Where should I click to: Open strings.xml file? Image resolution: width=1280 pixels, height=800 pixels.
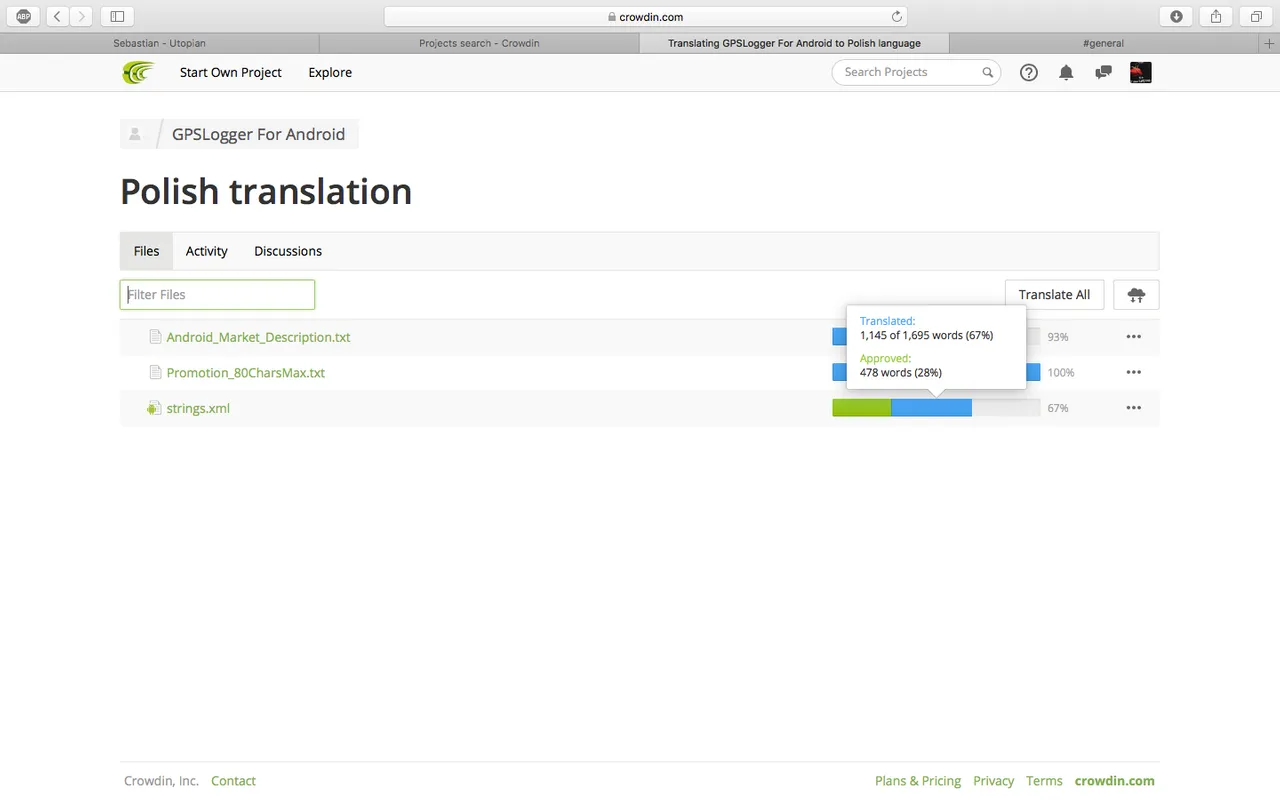coord(198,408)
